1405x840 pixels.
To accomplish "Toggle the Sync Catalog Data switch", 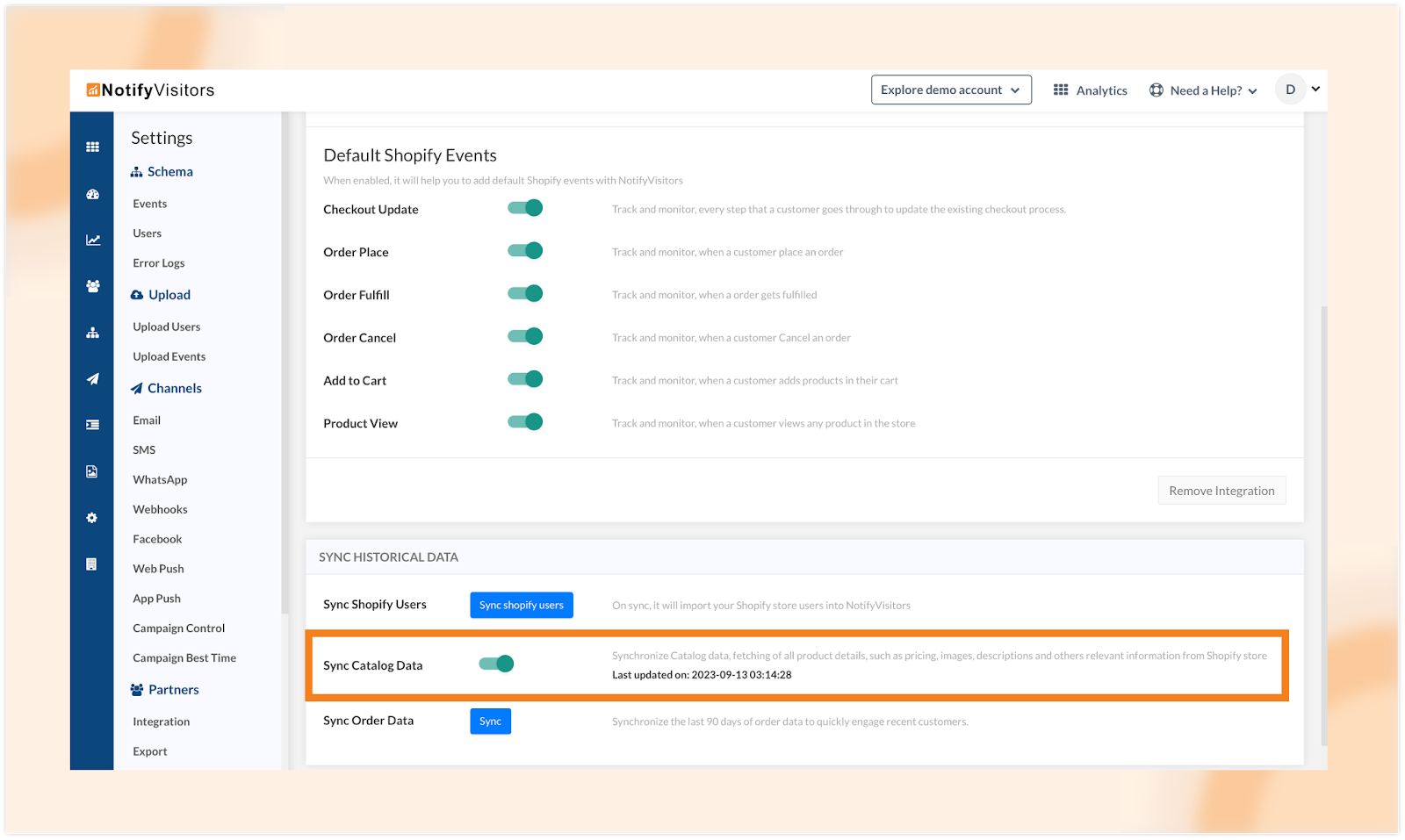I will 496,664.
